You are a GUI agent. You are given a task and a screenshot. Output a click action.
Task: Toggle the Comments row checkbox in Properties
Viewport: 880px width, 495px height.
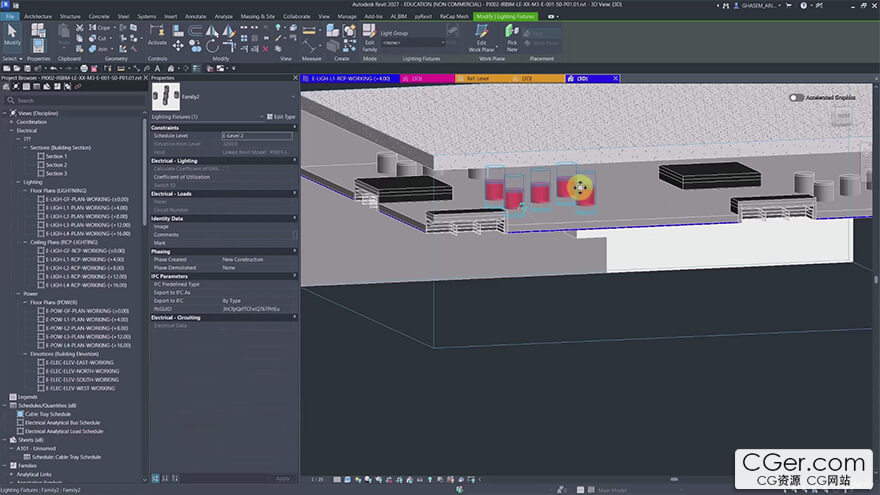tap(295, 235)
